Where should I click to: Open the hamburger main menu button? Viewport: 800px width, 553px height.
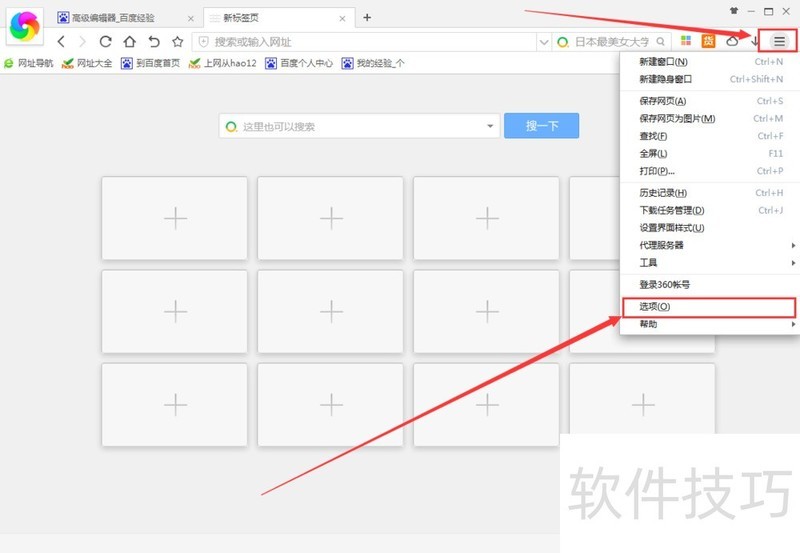[779, 41]
